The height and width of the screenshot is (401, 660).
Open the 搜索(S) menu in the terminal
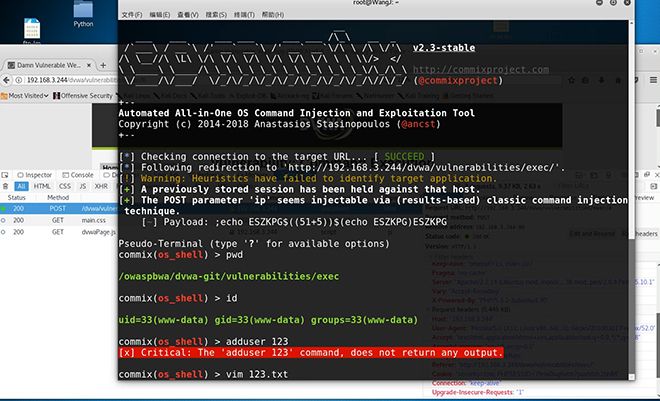pos(216,15)
